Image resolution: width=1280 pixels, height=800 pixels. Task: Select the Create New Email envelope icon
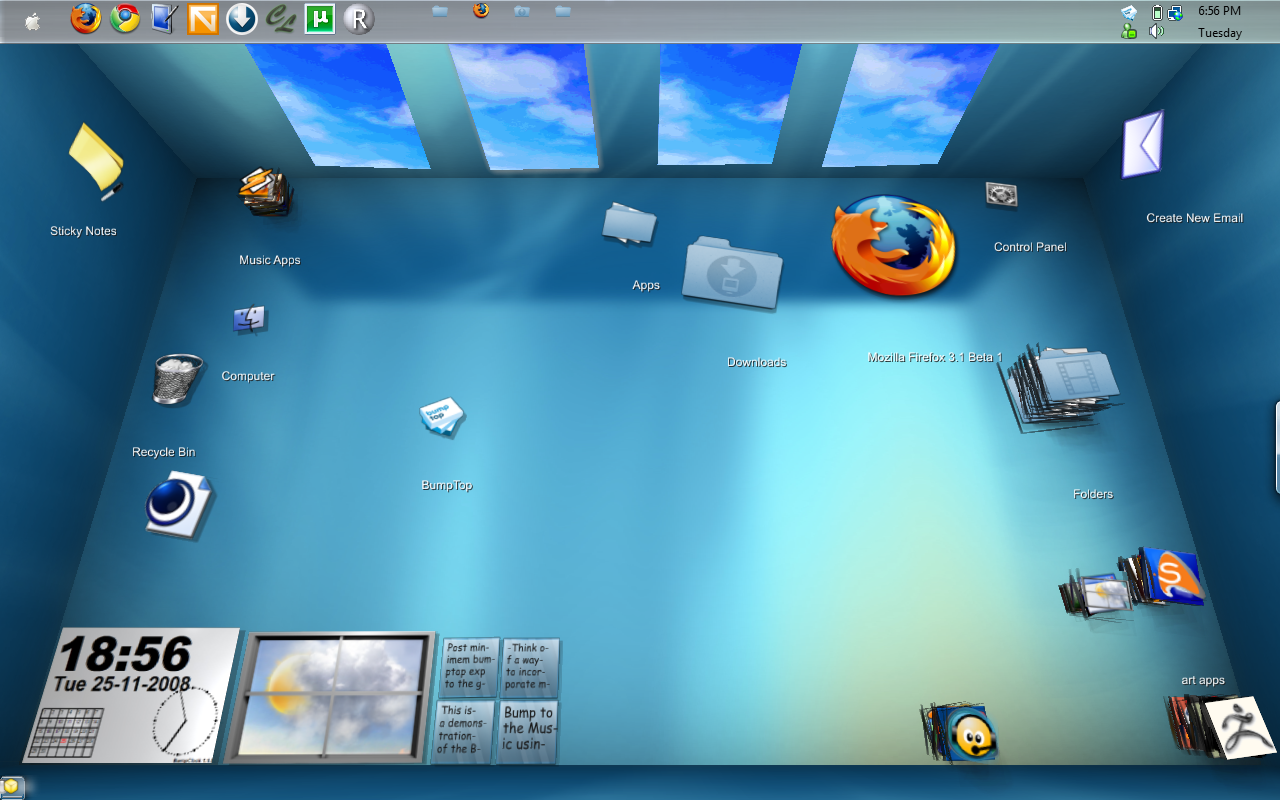tap(1144, 145)
